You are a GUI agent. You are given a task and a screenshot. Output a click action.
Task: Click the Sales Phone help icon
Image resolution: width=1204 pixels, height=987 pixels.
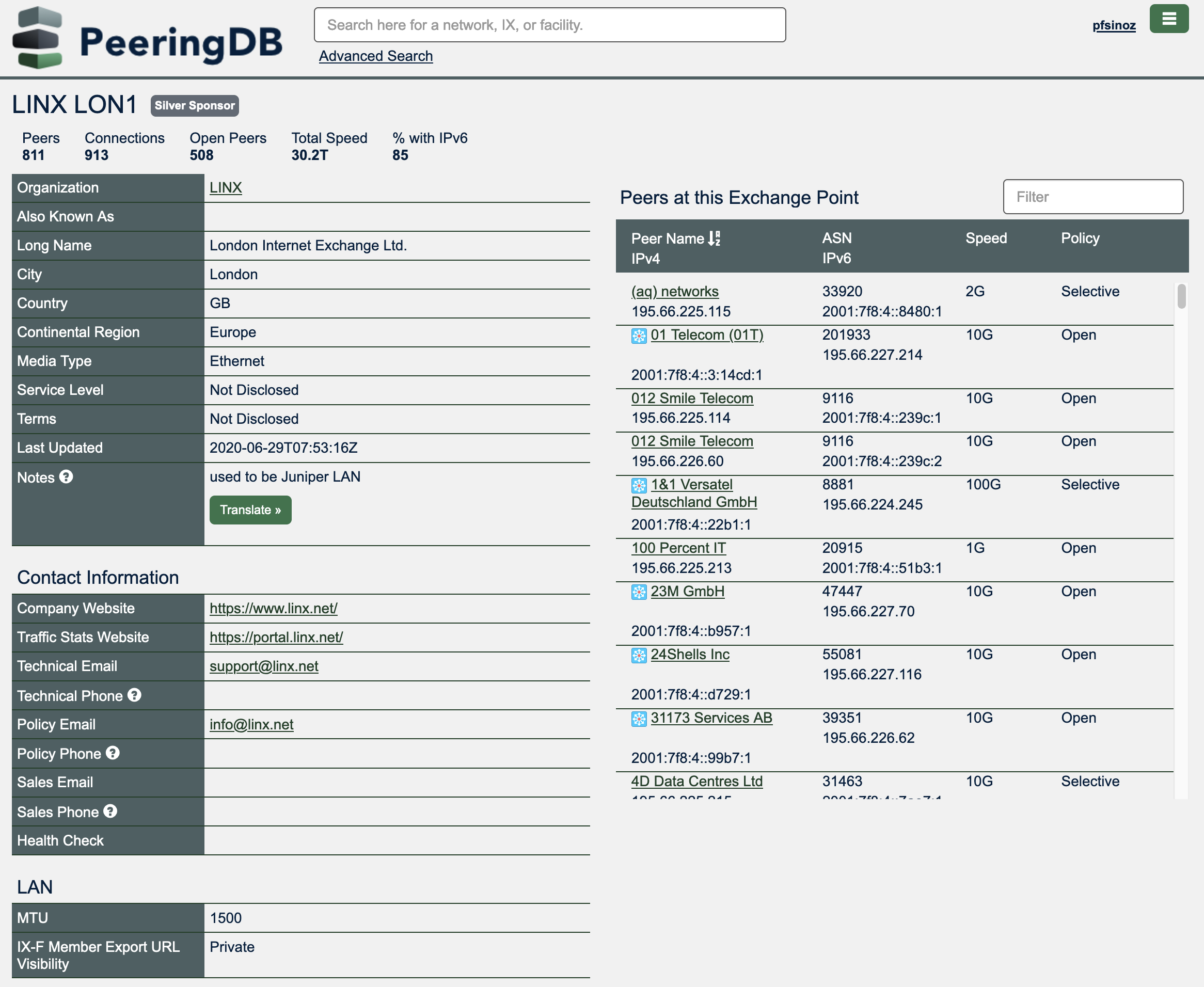click(x=110, y=811)
